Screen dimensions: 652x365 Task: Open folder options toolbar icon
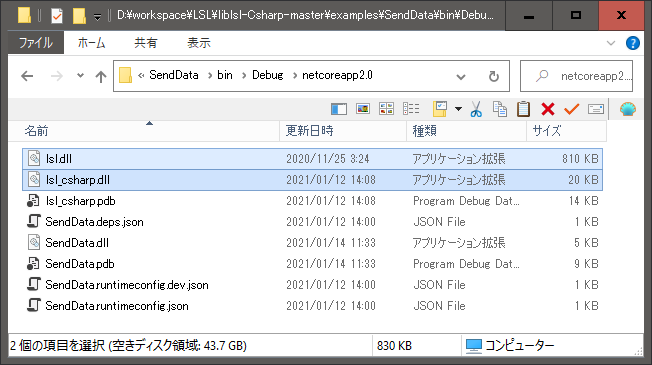coord(440,109)
